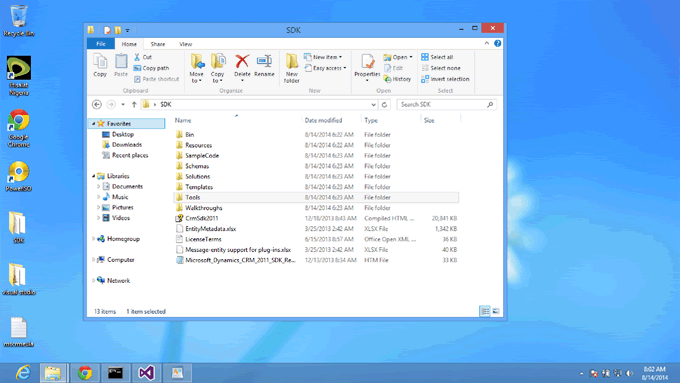This screenshot has height=383, width=680.
Task: Switch to Details view layout button
Action: pyautogui.click(x=485, y=311)
